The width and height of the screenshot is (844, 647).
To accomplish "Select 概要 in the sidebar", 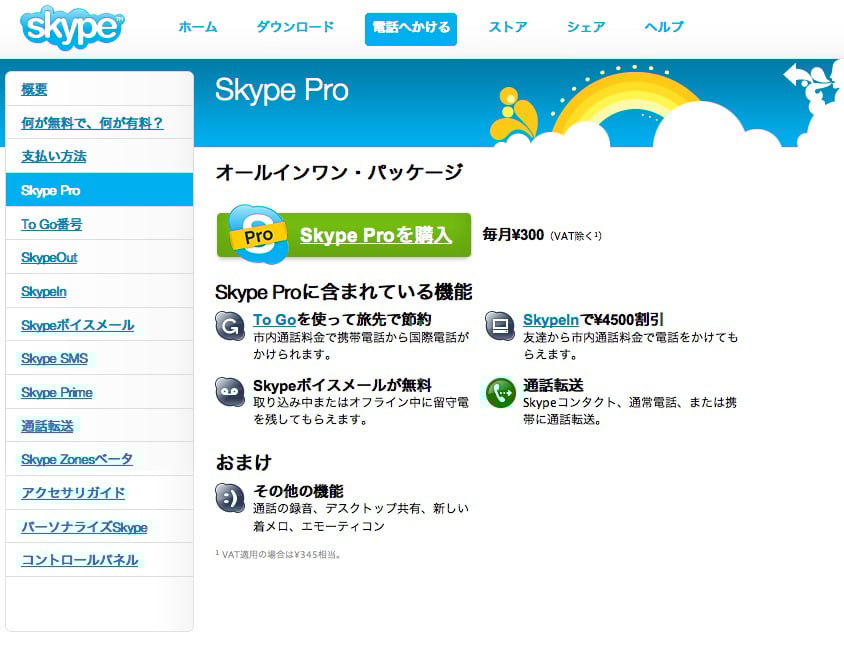I will [32, 88].
